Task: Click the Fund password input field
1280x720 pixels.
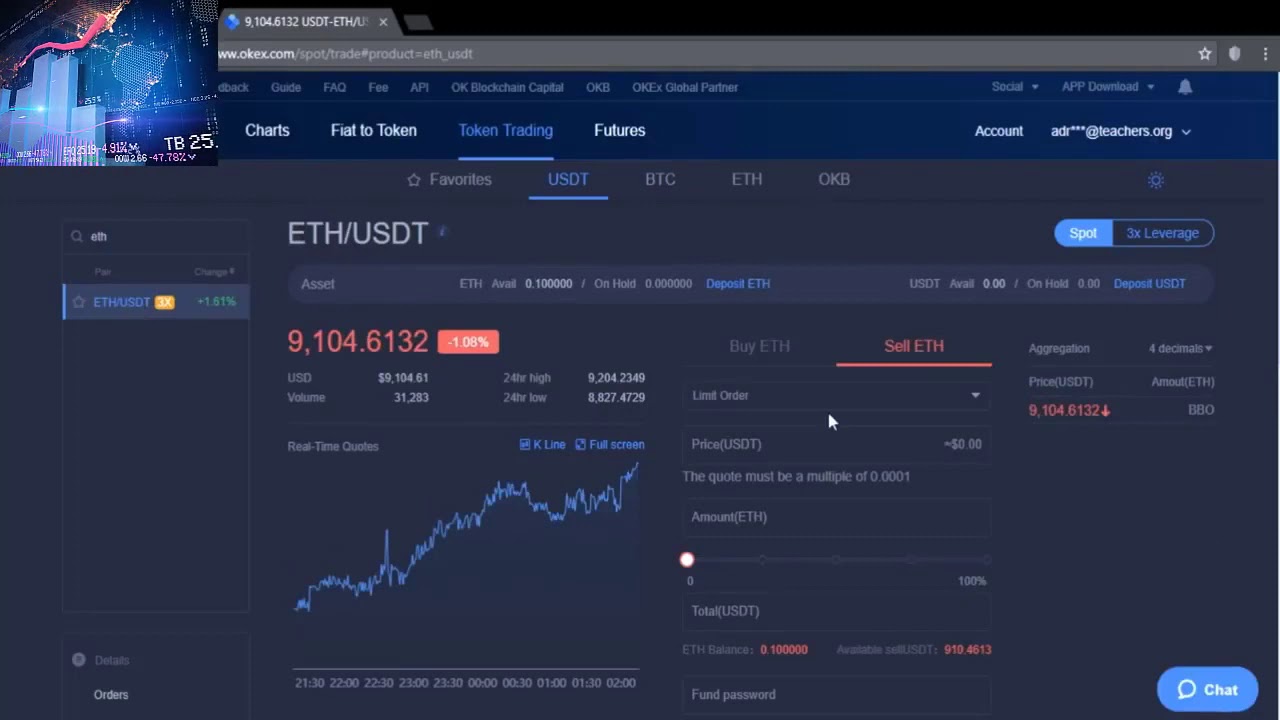Action: (836, 694)
